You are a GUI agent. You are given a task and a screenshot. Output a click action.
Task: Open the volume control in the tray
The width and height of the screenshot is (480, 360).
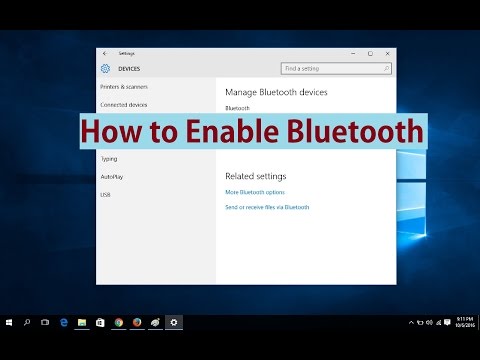tap(429, 322)
